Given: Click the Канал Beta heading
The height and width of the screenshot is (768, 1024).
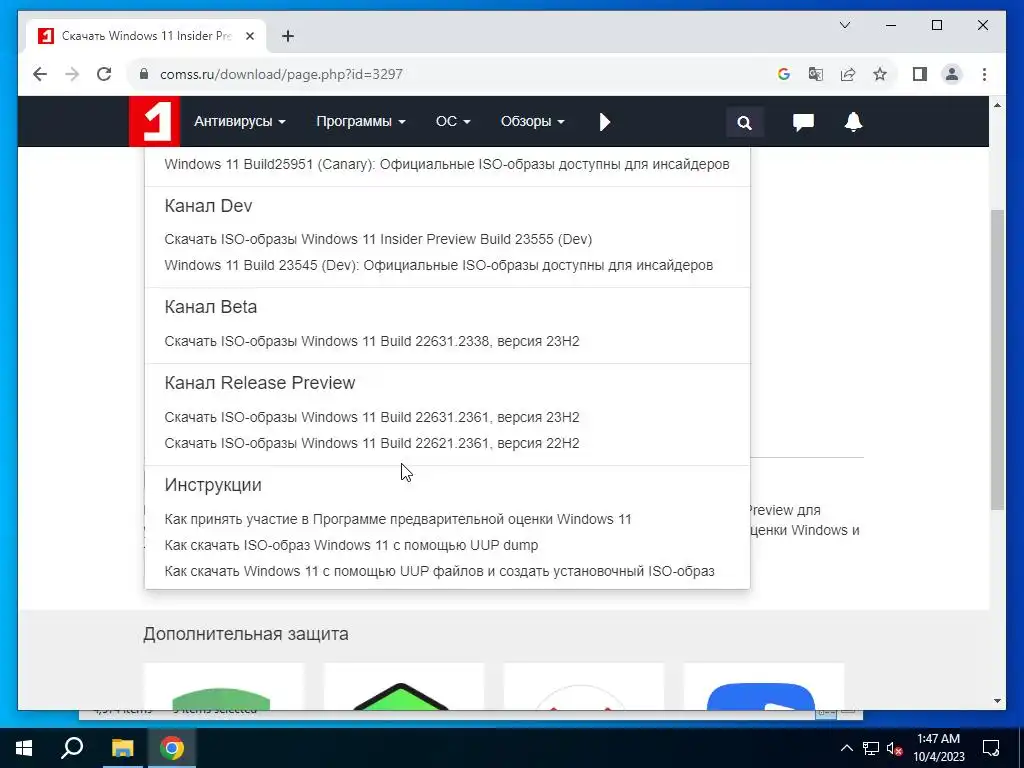Looking at the screenshot, I should 210,307.
